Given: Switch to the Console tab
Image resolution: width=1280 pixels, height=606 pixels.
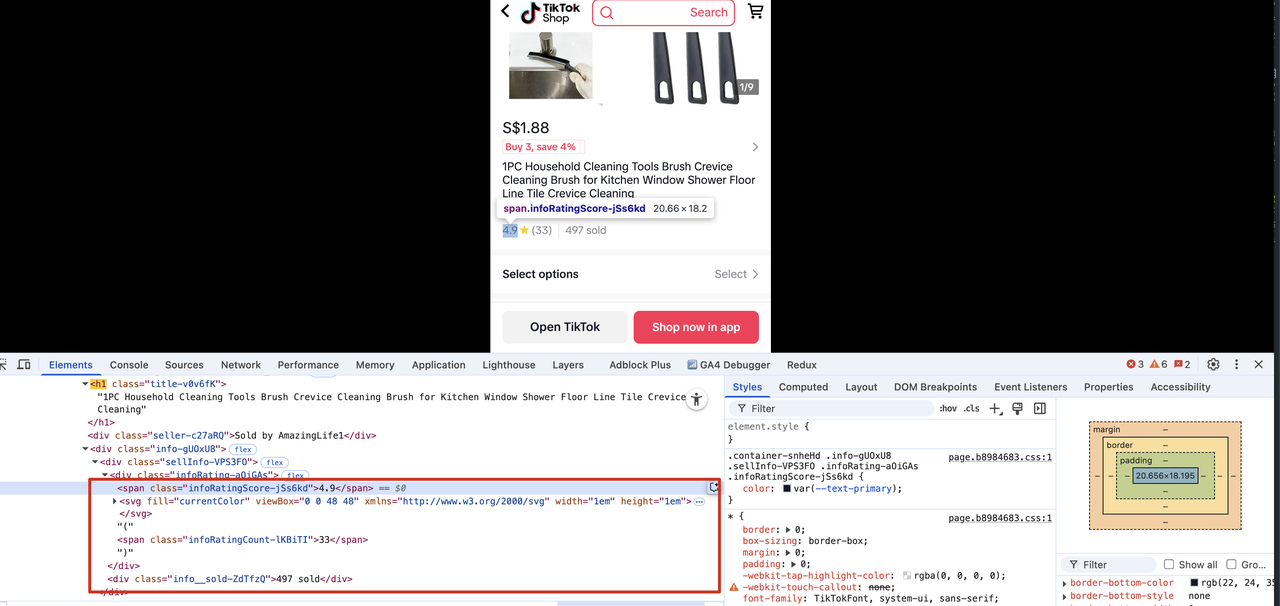Looking at the screenshot, I should (129, 365).
